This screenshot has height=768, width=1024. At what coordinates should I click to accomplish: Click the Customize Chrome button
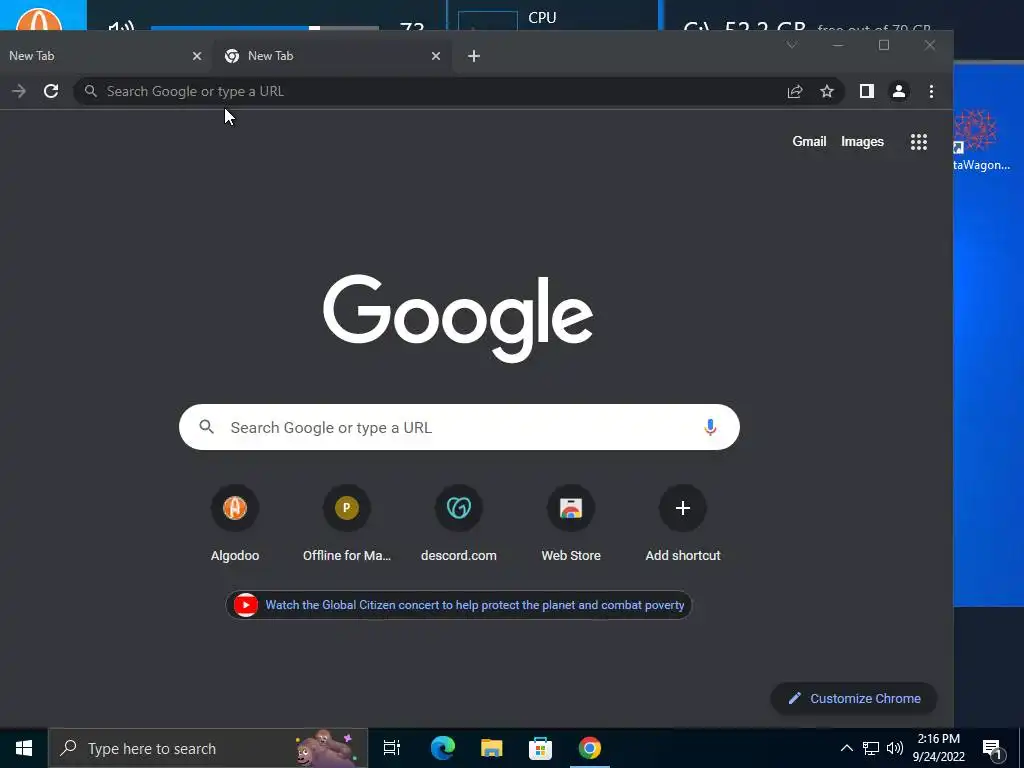pyautogui.click(x=854, y=699)
